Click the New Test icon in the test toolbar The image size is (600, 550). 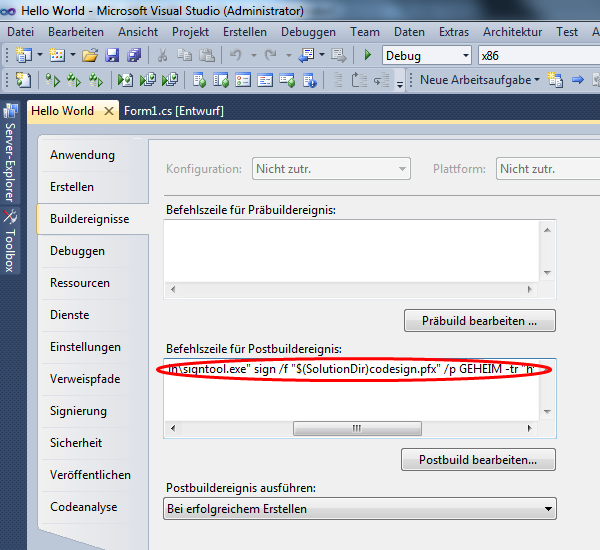click(23, 80)
